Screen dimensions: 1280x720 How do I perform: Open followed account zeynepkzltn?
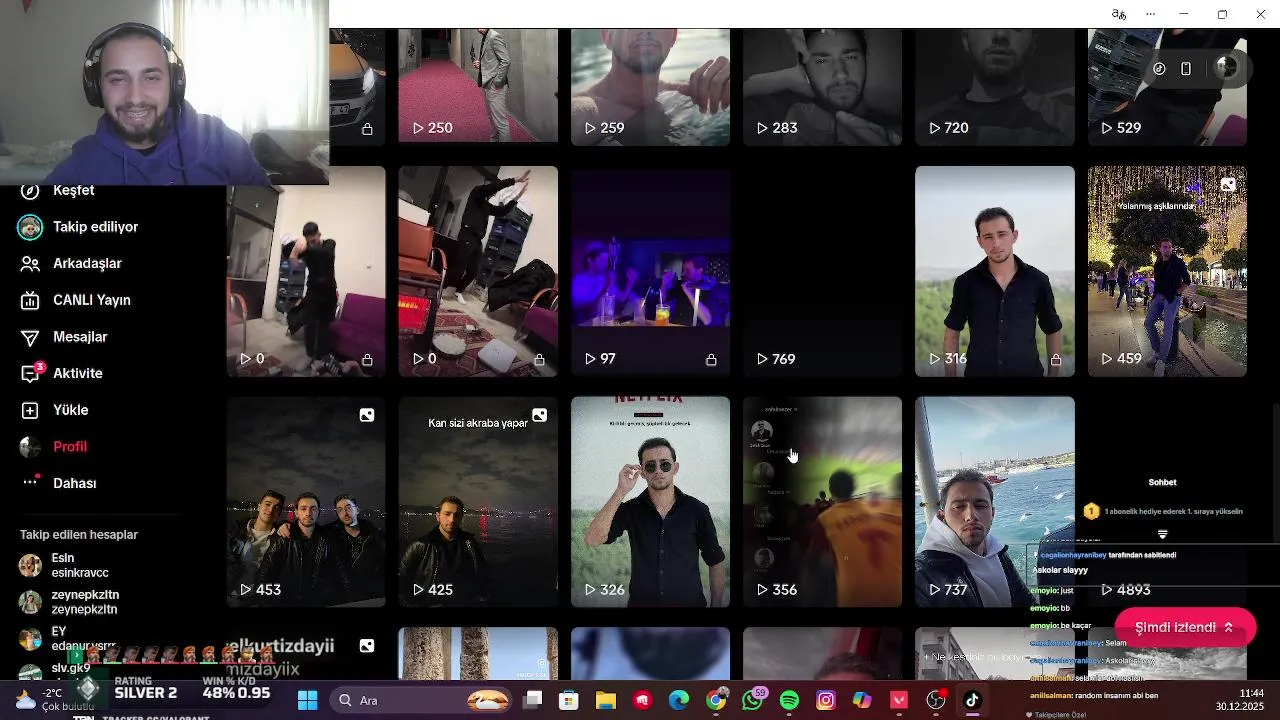coord(70,601)
